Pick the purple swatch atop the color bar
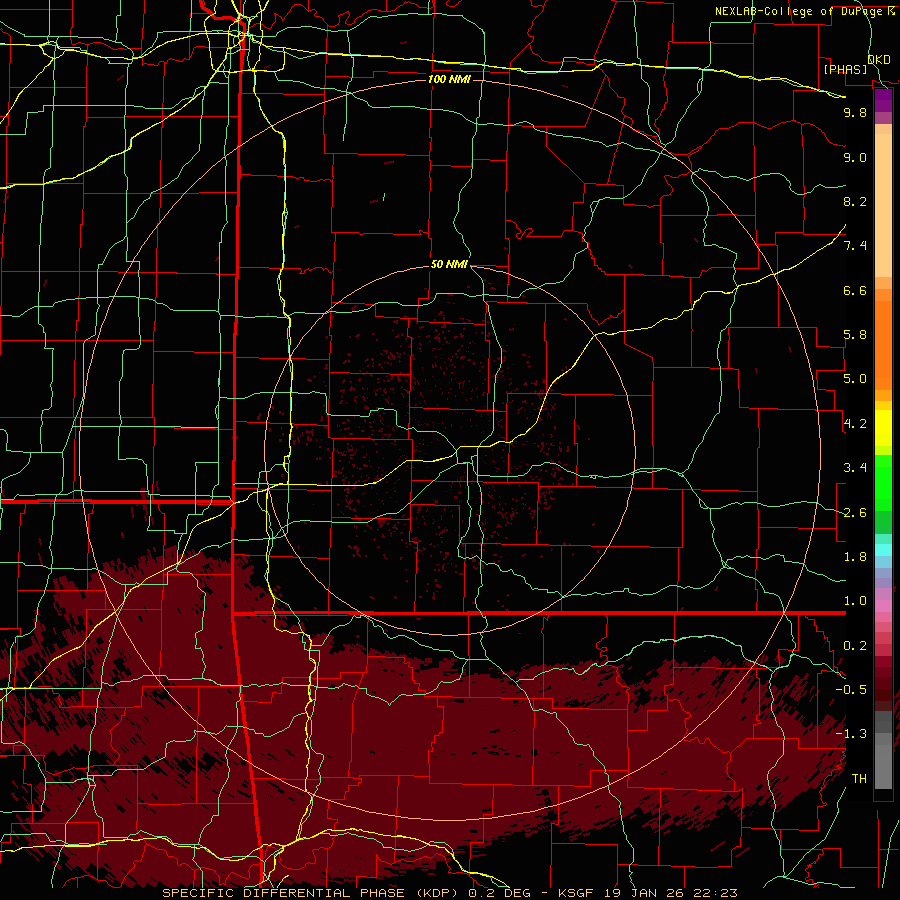 [x=883, y=100]
